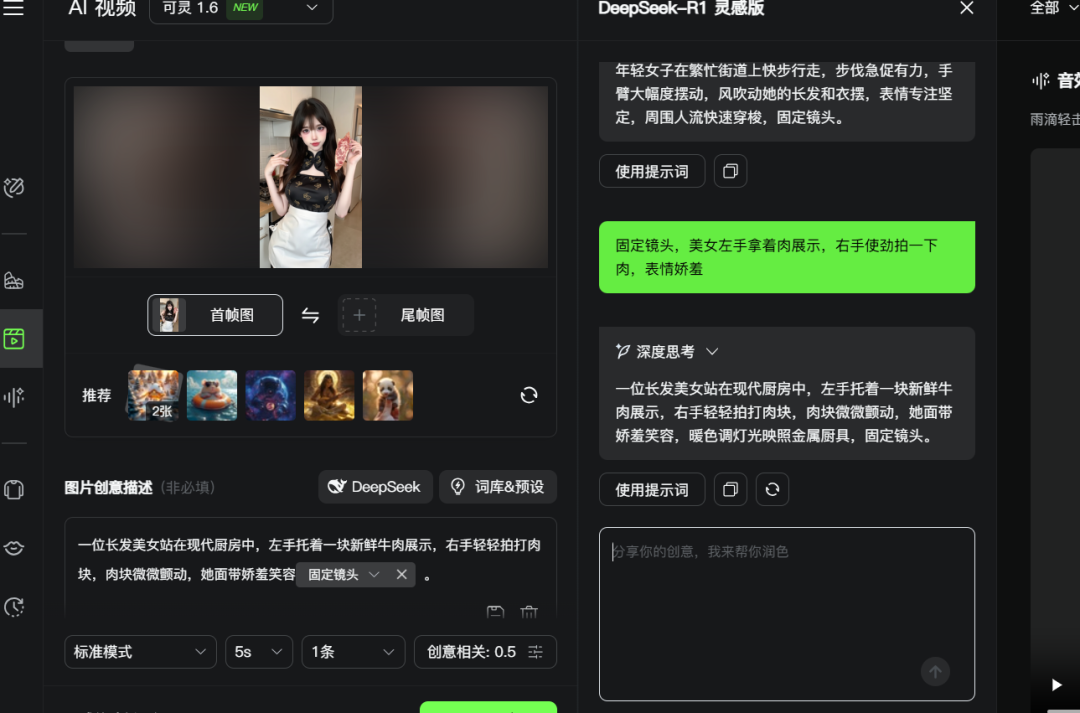Select the first recommended thumbnail

[155, 395]
